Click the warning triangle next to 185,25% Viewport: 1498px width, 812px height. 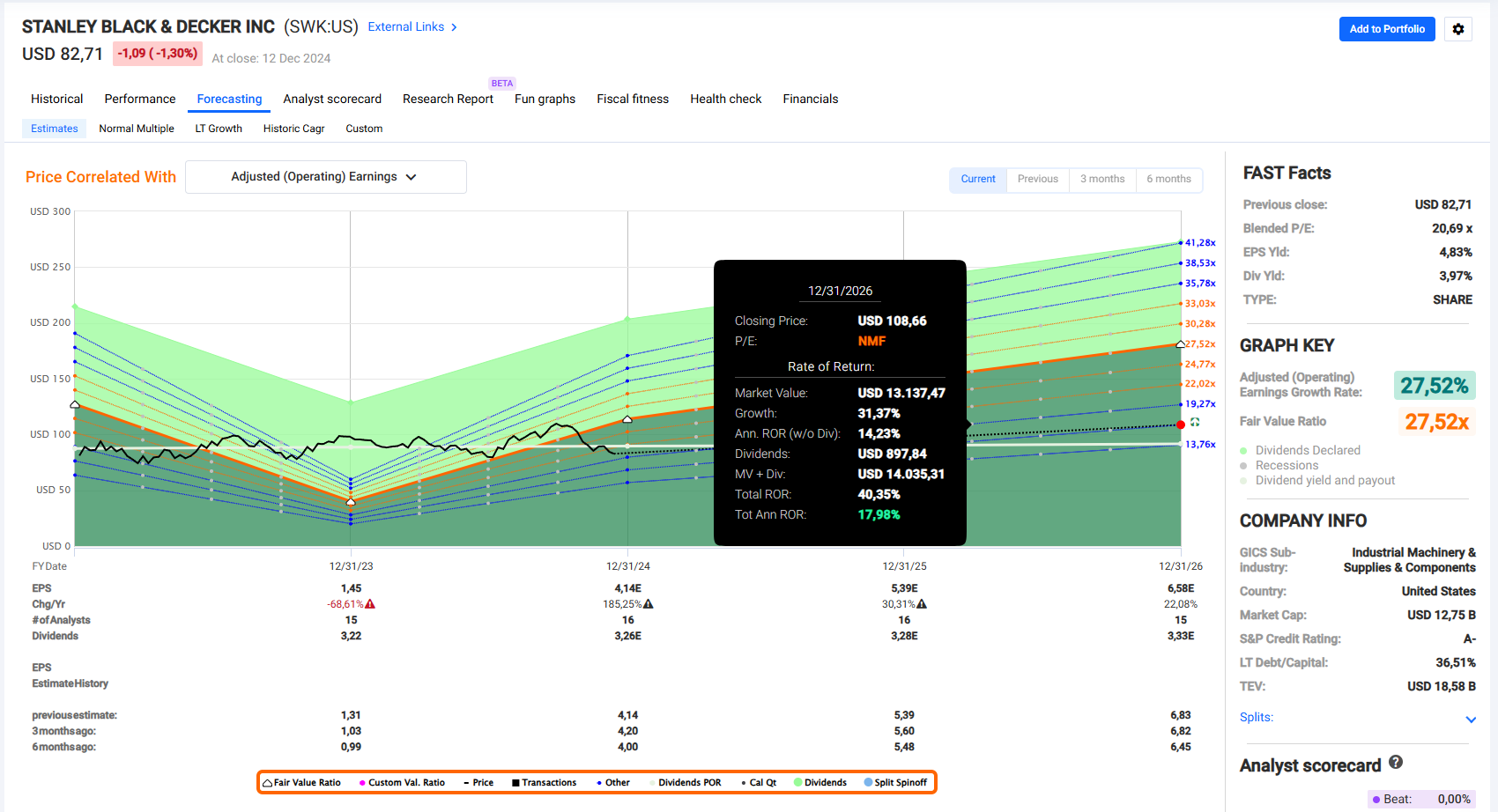point(649,604)
